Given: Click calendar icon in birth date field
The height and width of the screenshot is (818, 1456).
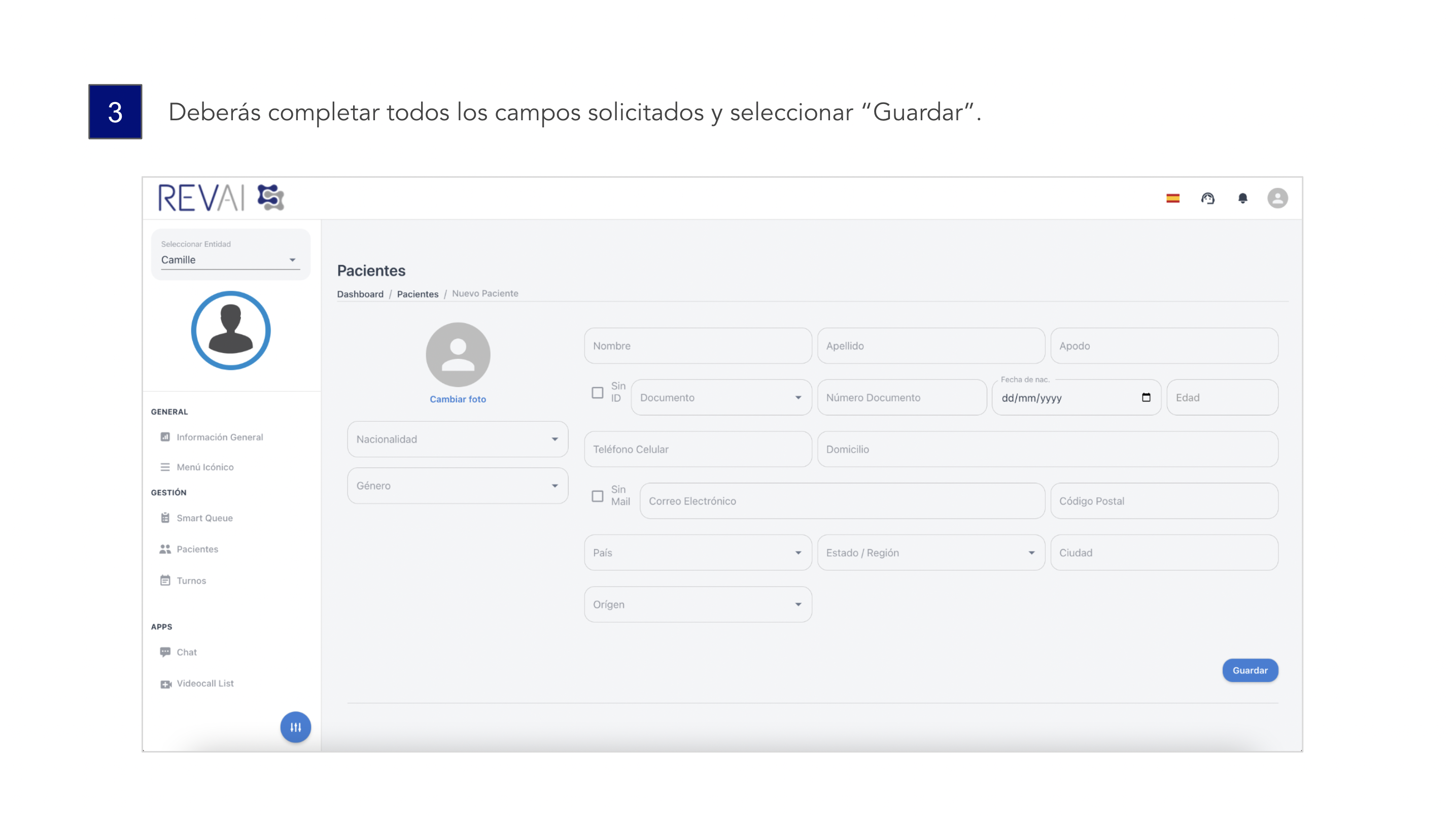Looking at the screenshot, I should [x=1146, y=397].
